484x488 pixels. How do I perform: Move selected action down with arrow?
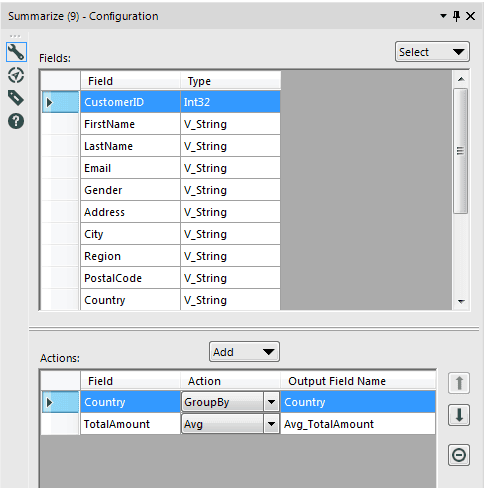coord(459,415)
